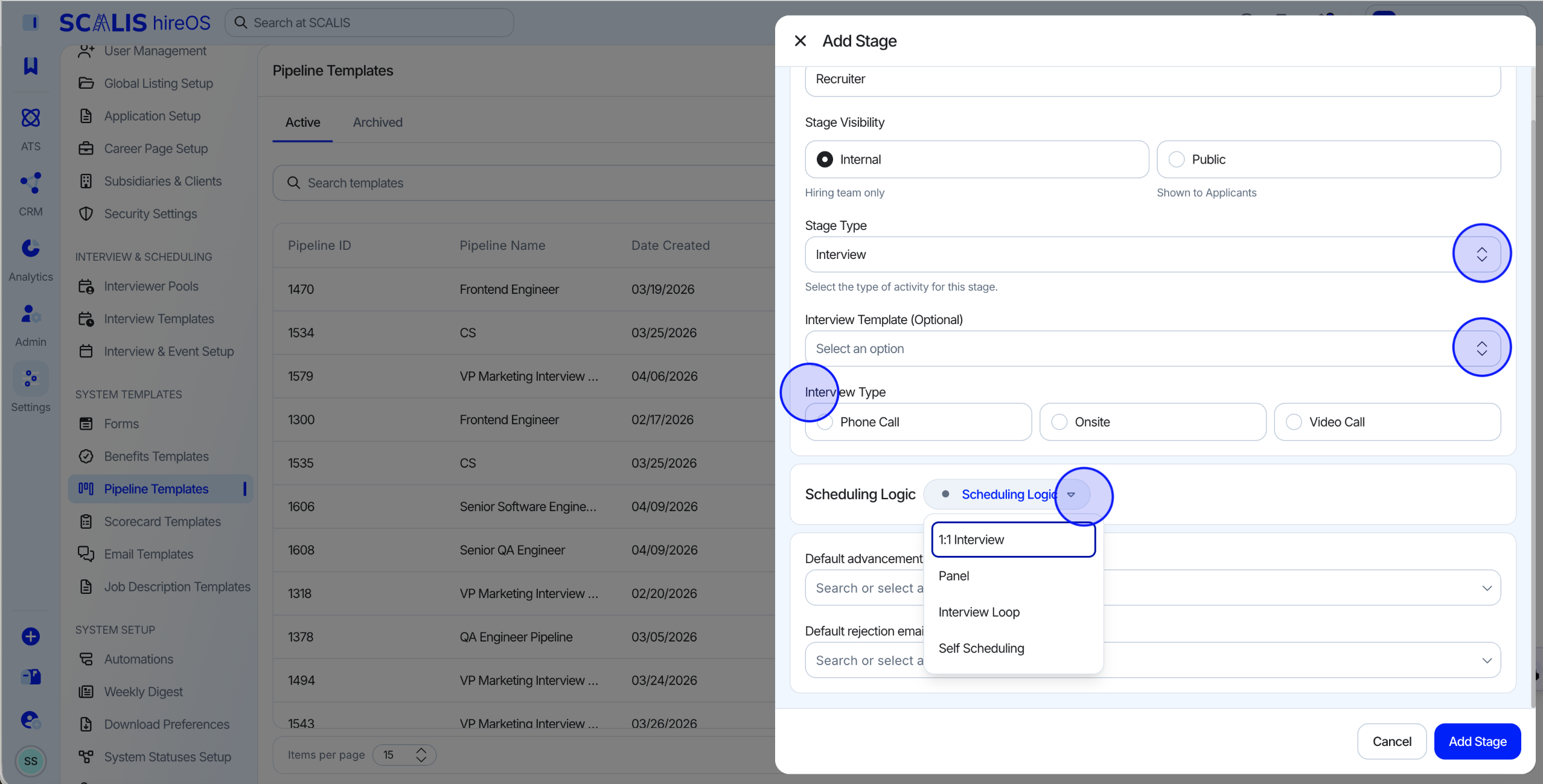Image resolution: width=1543 pixels, height=784 pixels.
Task: Select the Onsite interview type
Action: [x=1152, y=422]
